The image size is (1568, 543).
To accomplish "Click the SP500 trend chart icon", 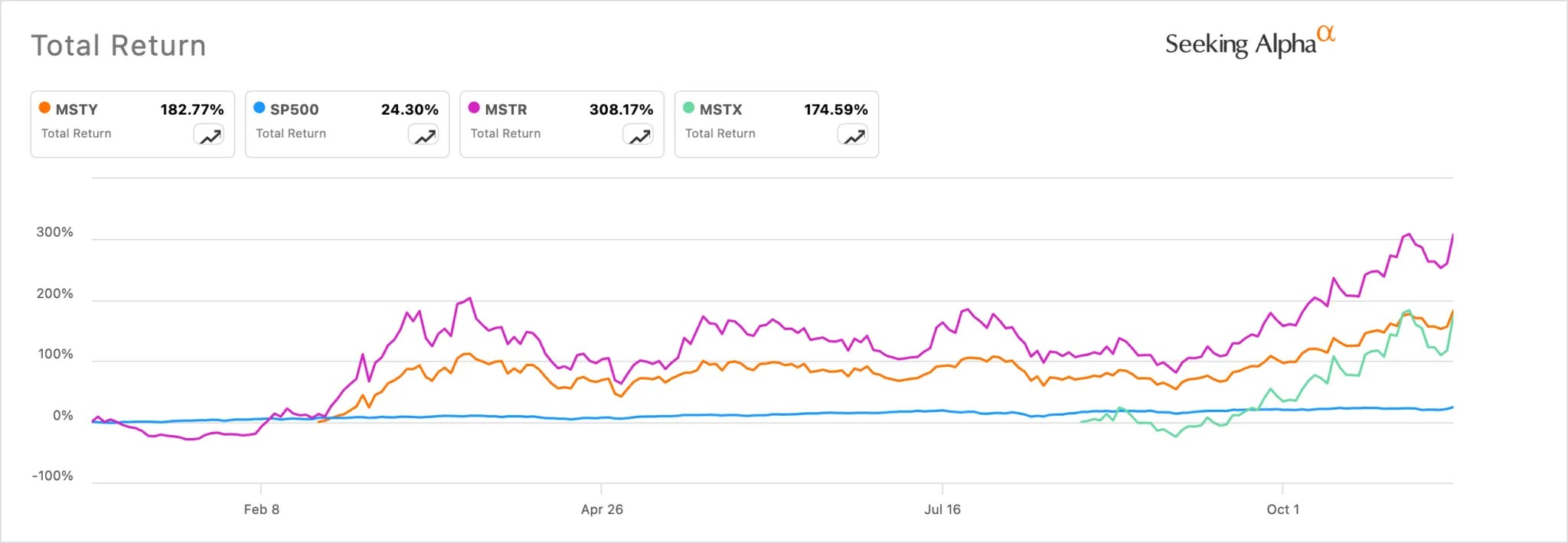I will tap(423, 136).
